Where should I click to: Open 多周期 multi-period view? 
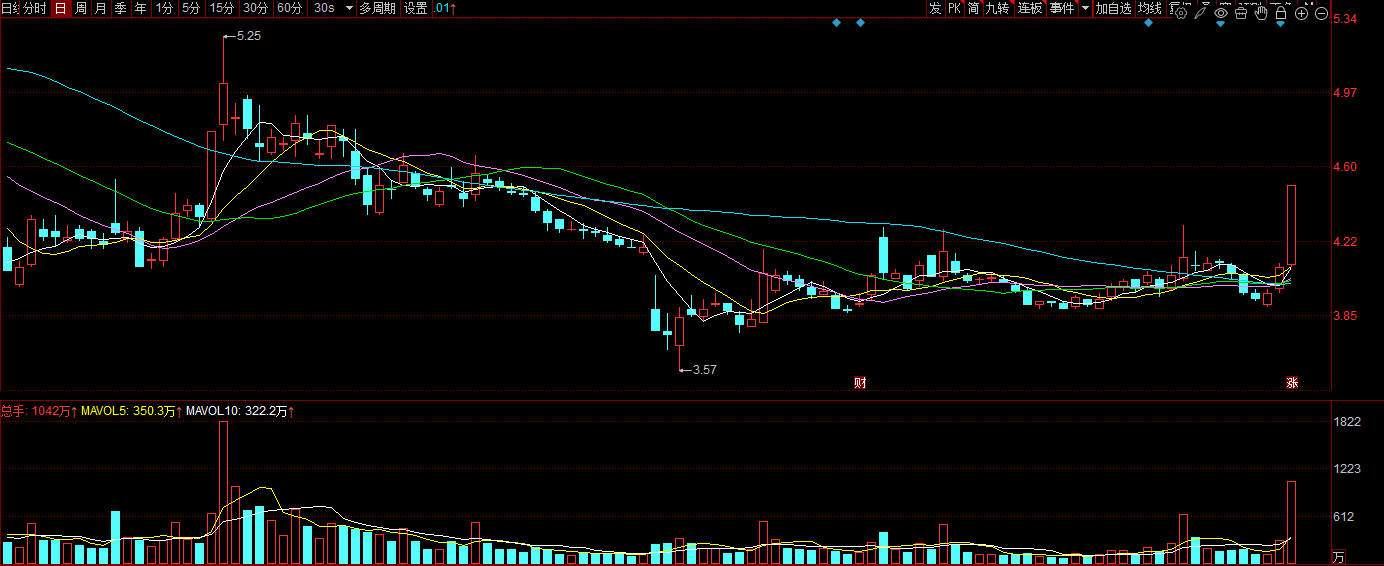click(377, 8)
